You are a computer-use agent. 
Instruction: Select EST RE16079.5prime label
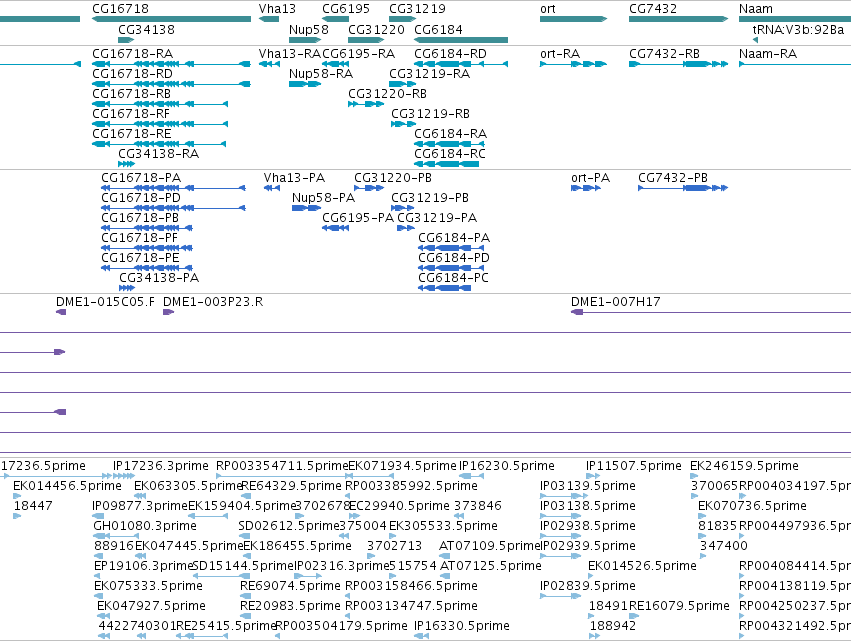click(x=679, y=606)
